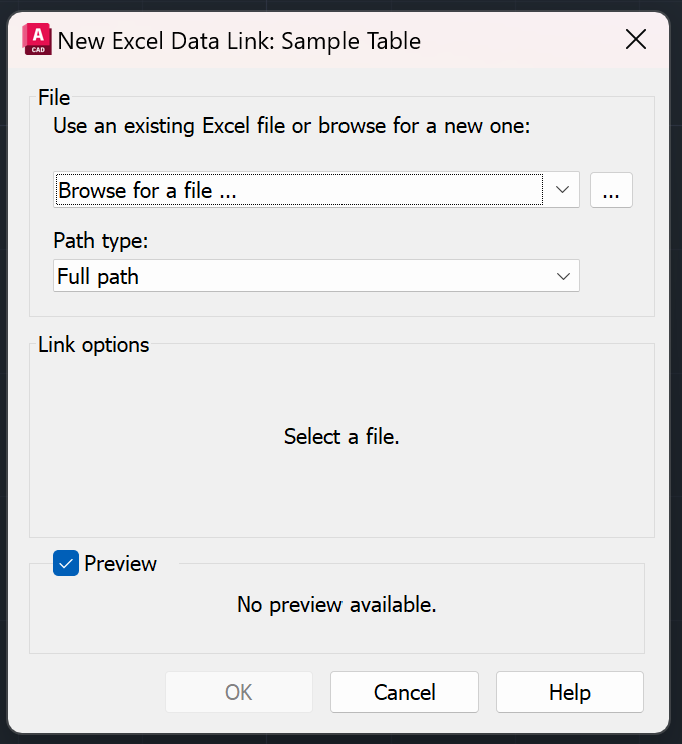The image size is (682, 744).
Task: Click the dialog title "New Excel Data Link: Sample Table"
Action: point(239,41)
